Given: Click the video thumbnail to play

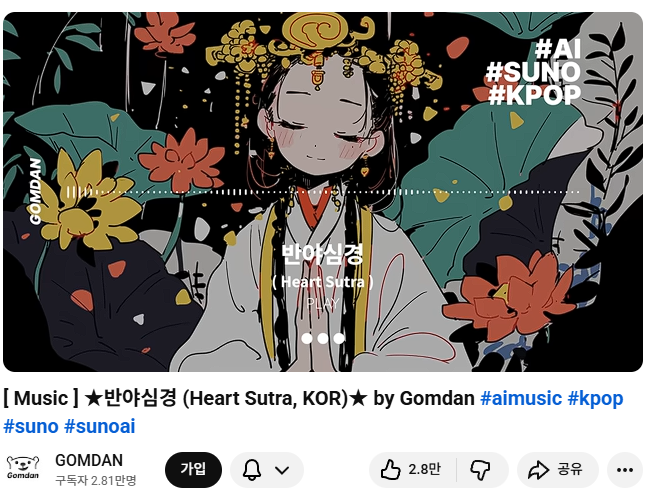Looking at the screenshot, I should click(x=323, y=192).
